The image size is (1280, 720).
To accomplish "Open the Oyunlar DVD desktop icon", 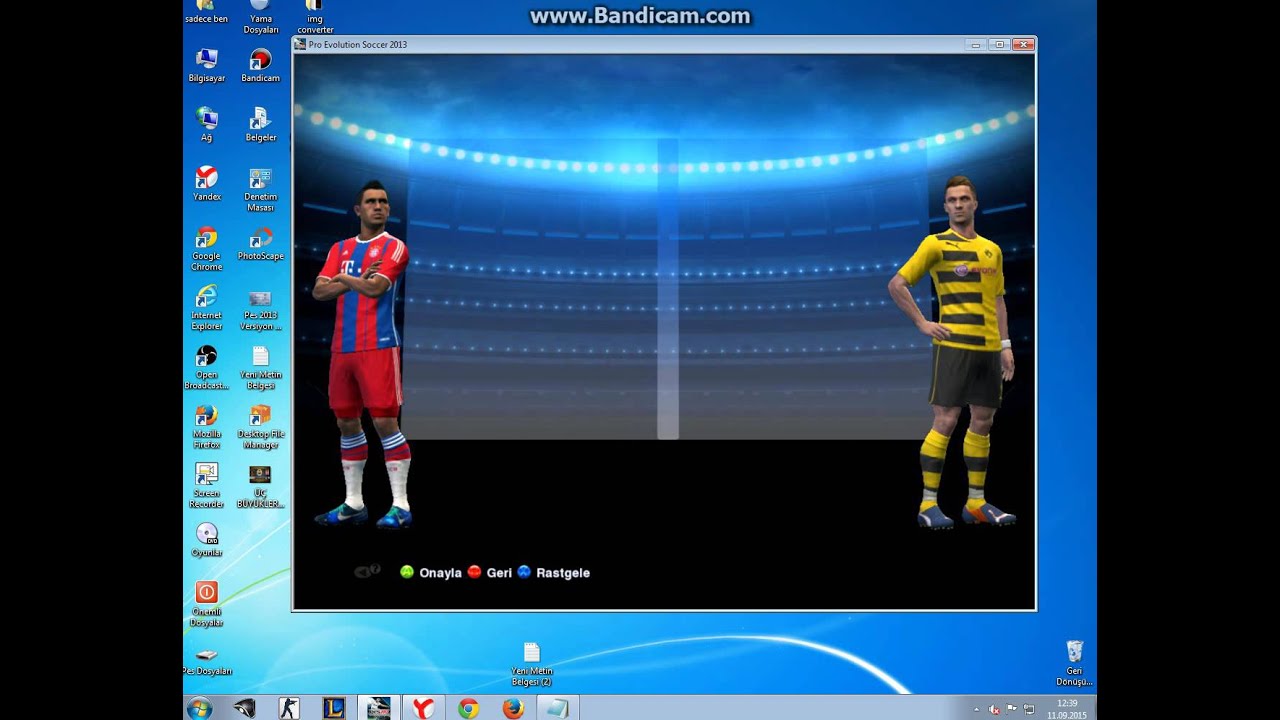I will (207, 539).
